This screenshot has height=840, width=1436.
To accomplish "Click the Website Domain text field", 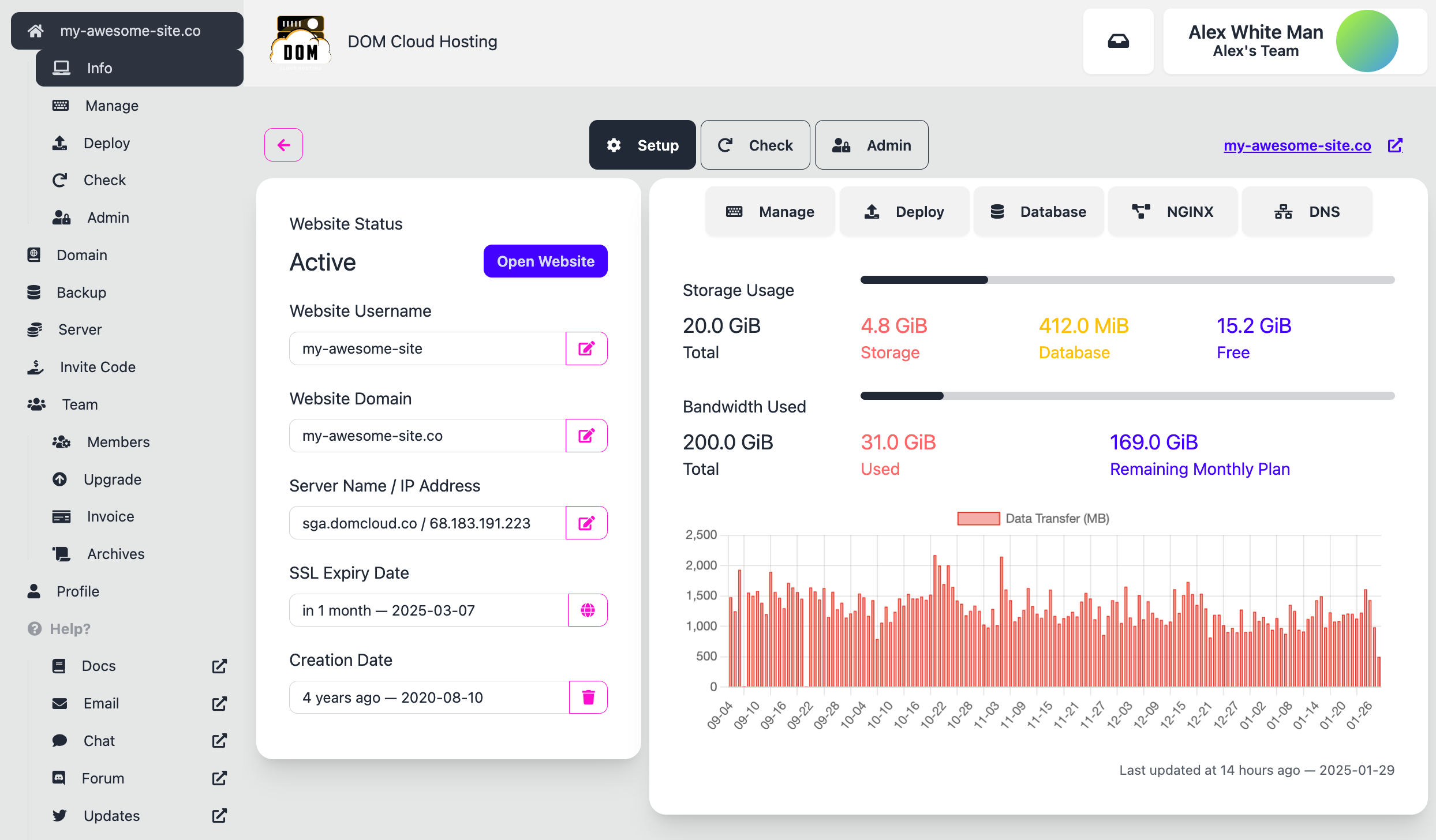I will coord(427,436).
